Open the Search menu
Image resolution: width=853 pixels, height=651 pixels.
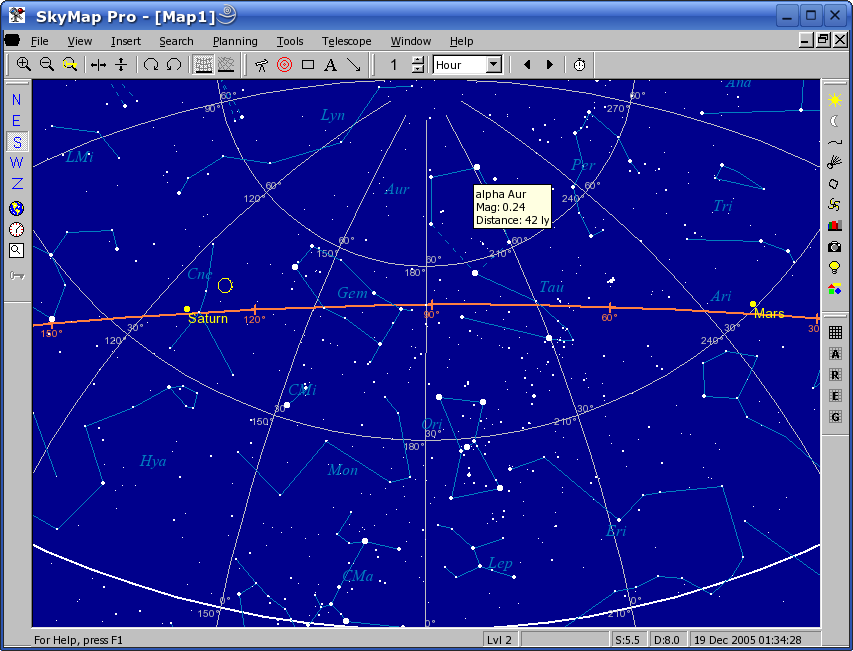(176, 41)
